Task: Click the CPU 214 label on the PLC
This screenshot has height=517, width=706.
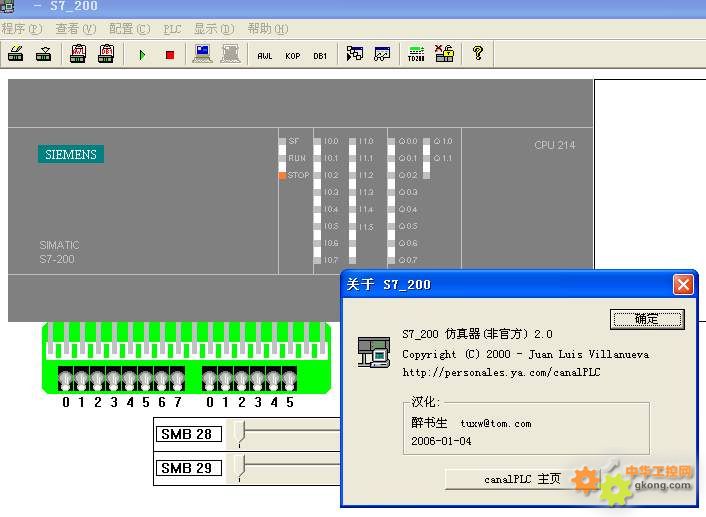Action: (555, 145)
